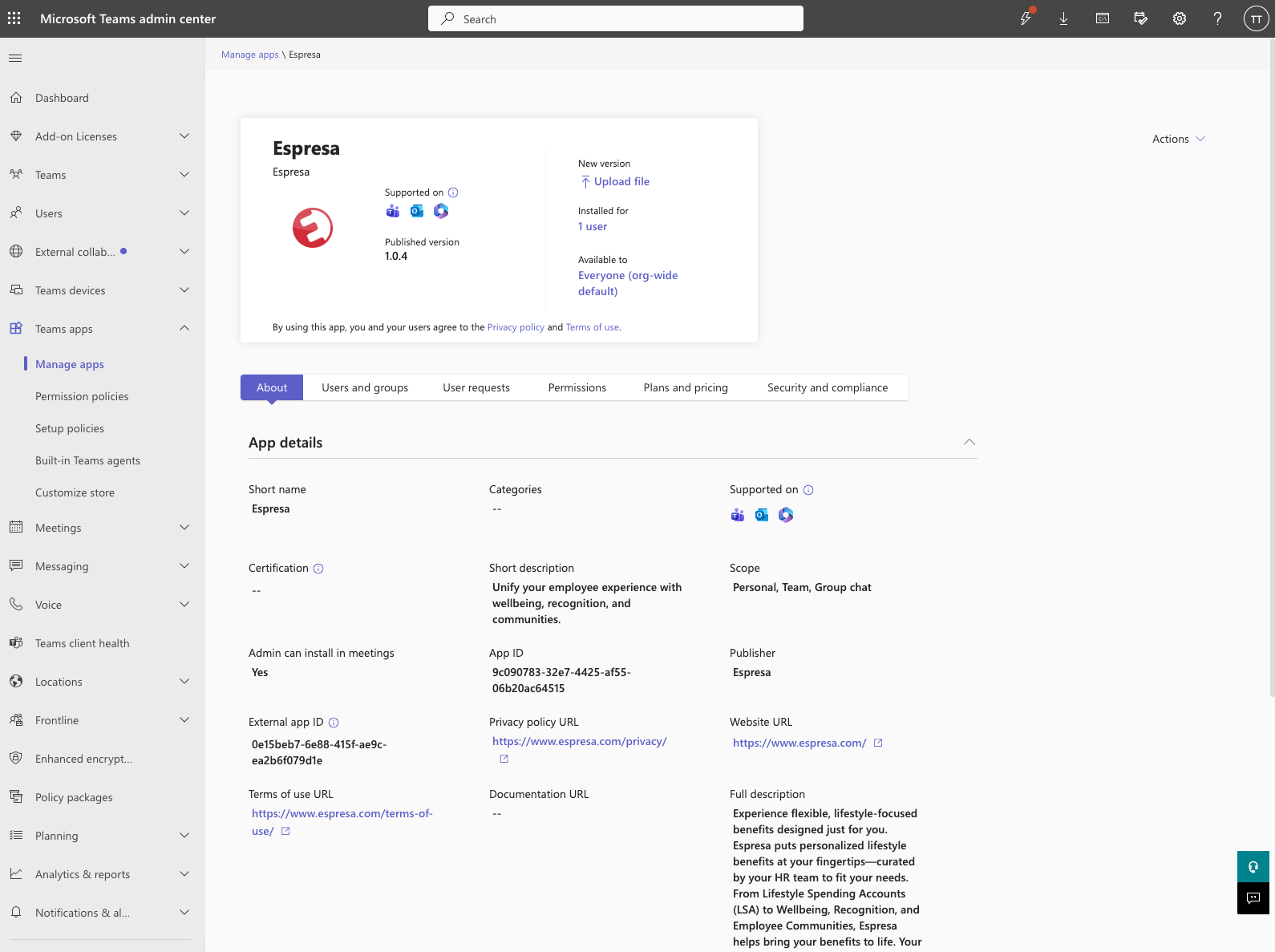
Task: Expand the Add-on Licenses menu
Action: pos(184,136)
